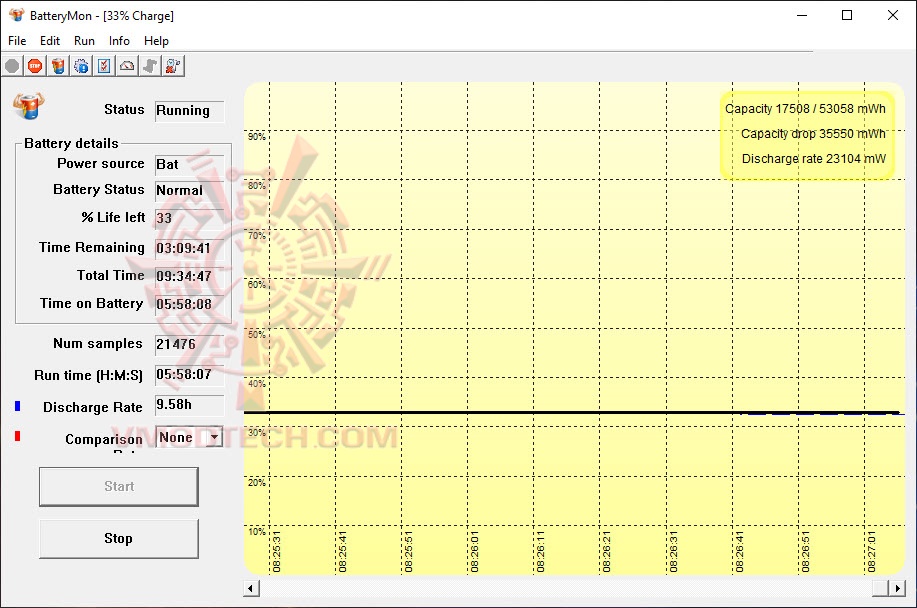
Task: Click the Time Remaining value 03:09:41
Action: pyautogui.click(x=189, y=248)
